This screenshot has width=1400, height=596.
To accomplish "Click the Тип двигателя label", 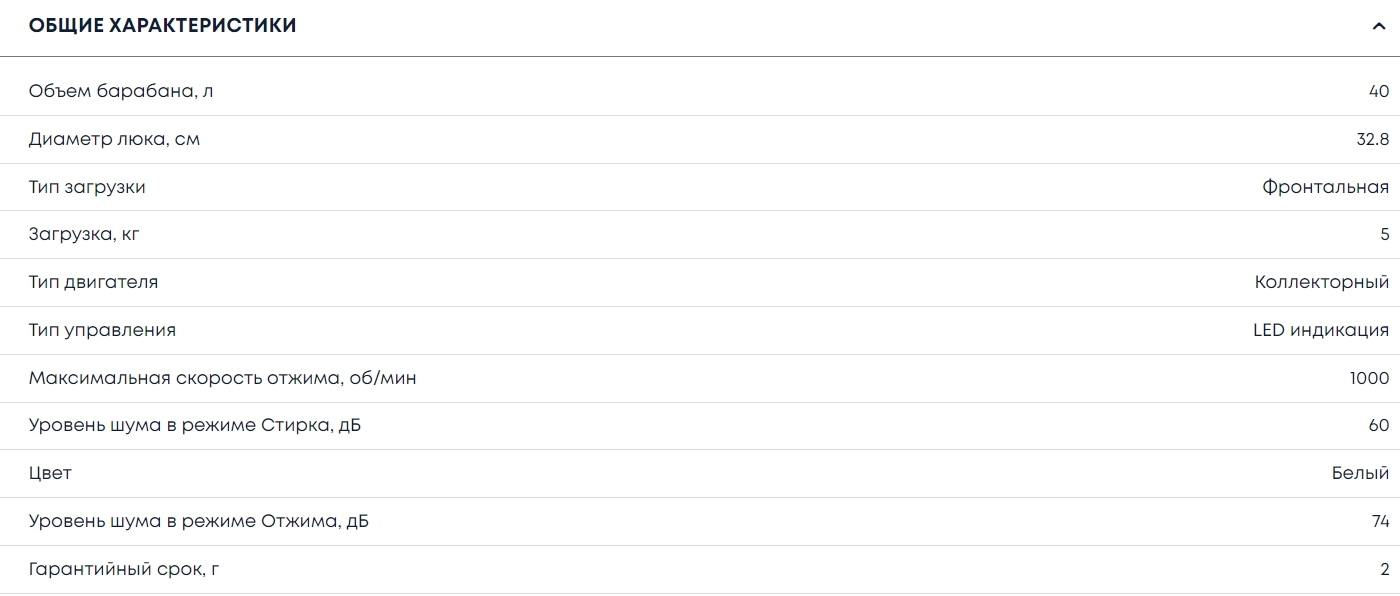I will [93, 282].
